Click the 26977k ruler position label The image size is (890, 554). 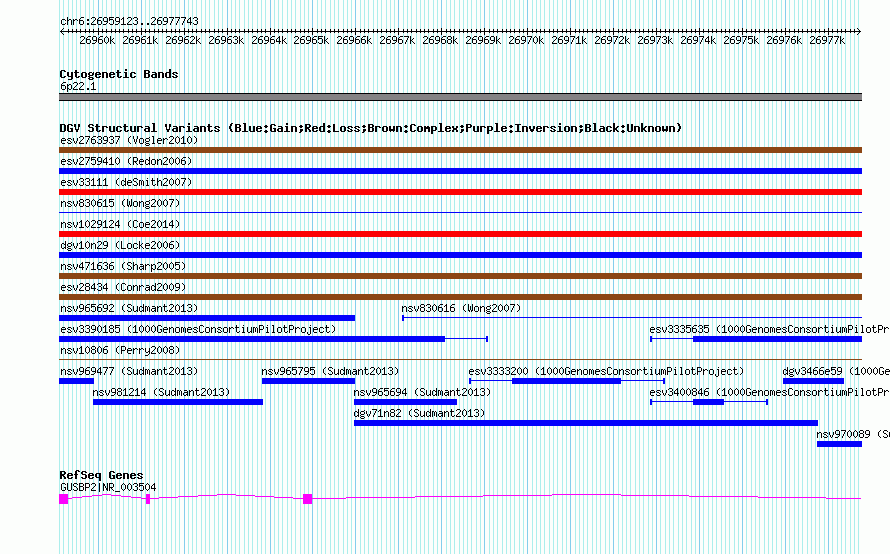827,40
